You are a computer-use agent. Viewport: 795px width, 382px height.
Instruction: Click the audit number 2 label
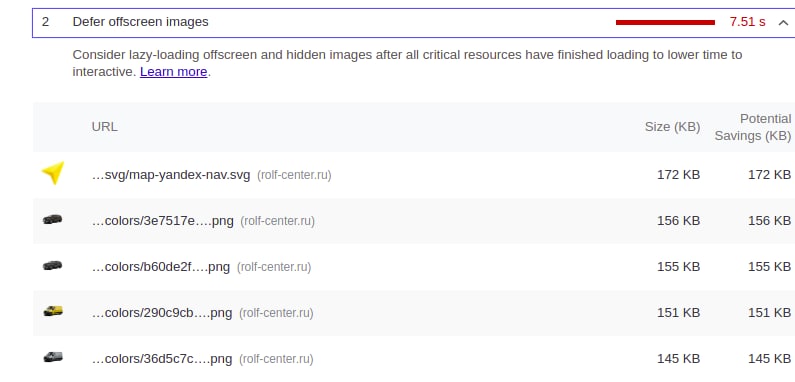45,22
